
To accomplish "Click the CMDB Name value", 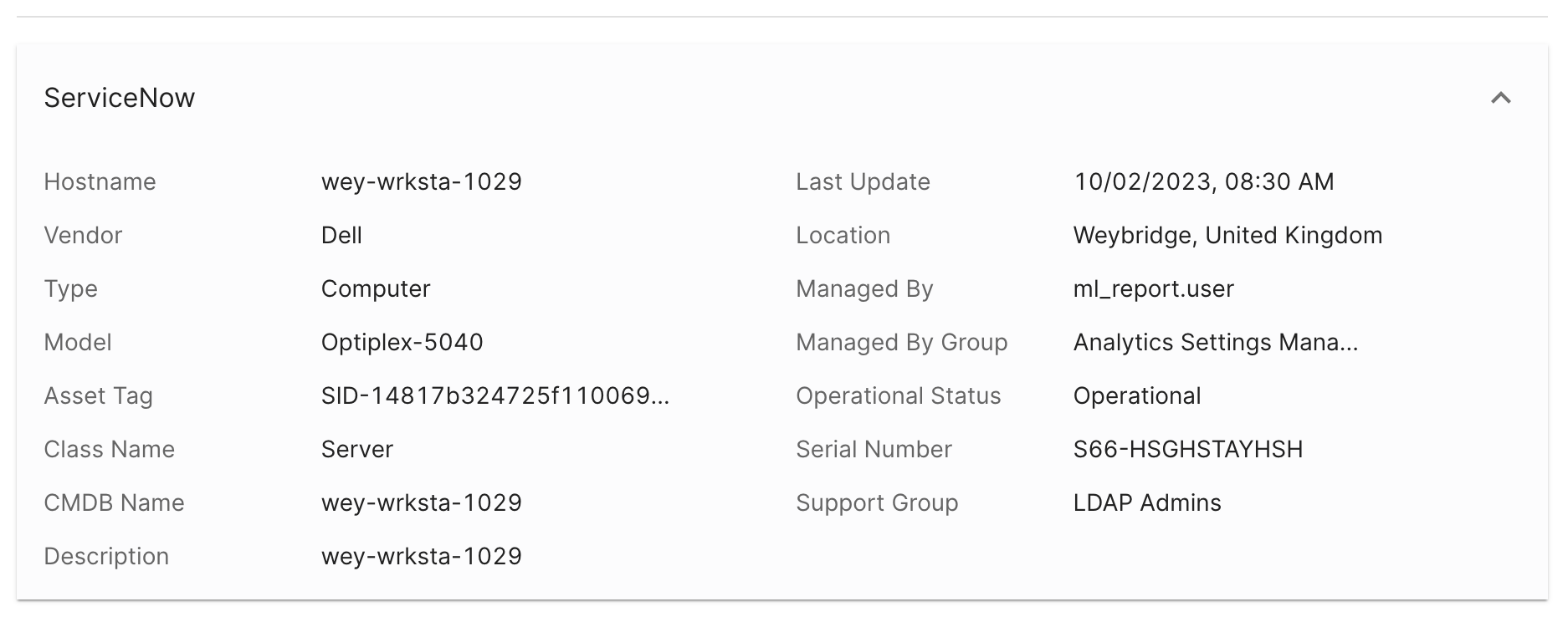I will point(421,503).
